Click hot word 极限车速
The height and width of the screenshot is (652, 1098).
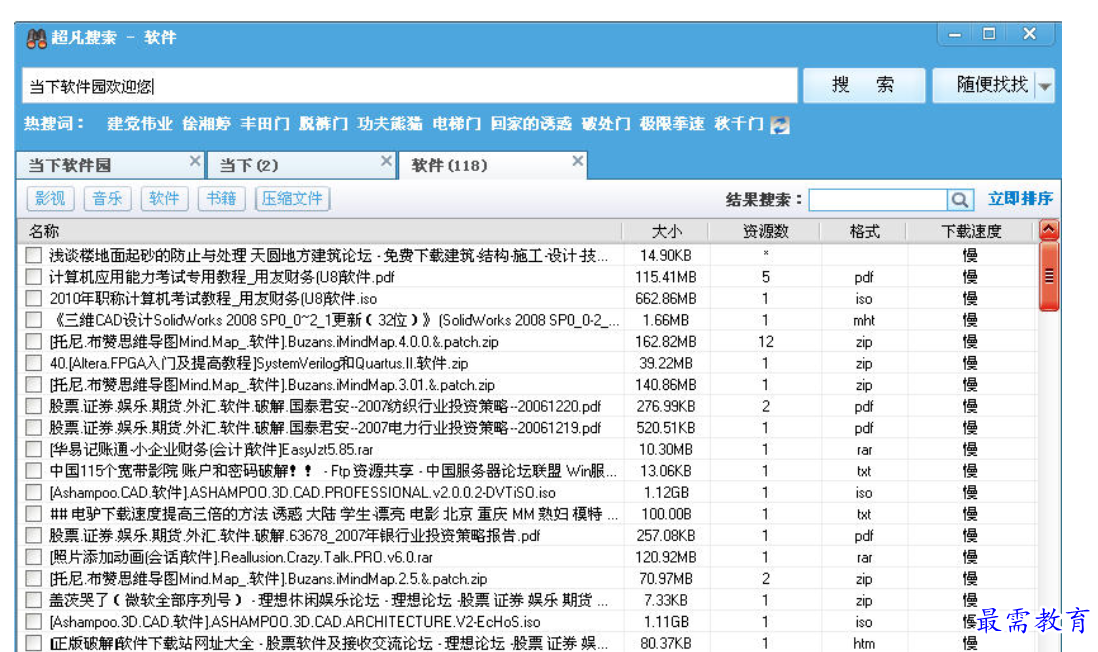(x=672, y=125)
